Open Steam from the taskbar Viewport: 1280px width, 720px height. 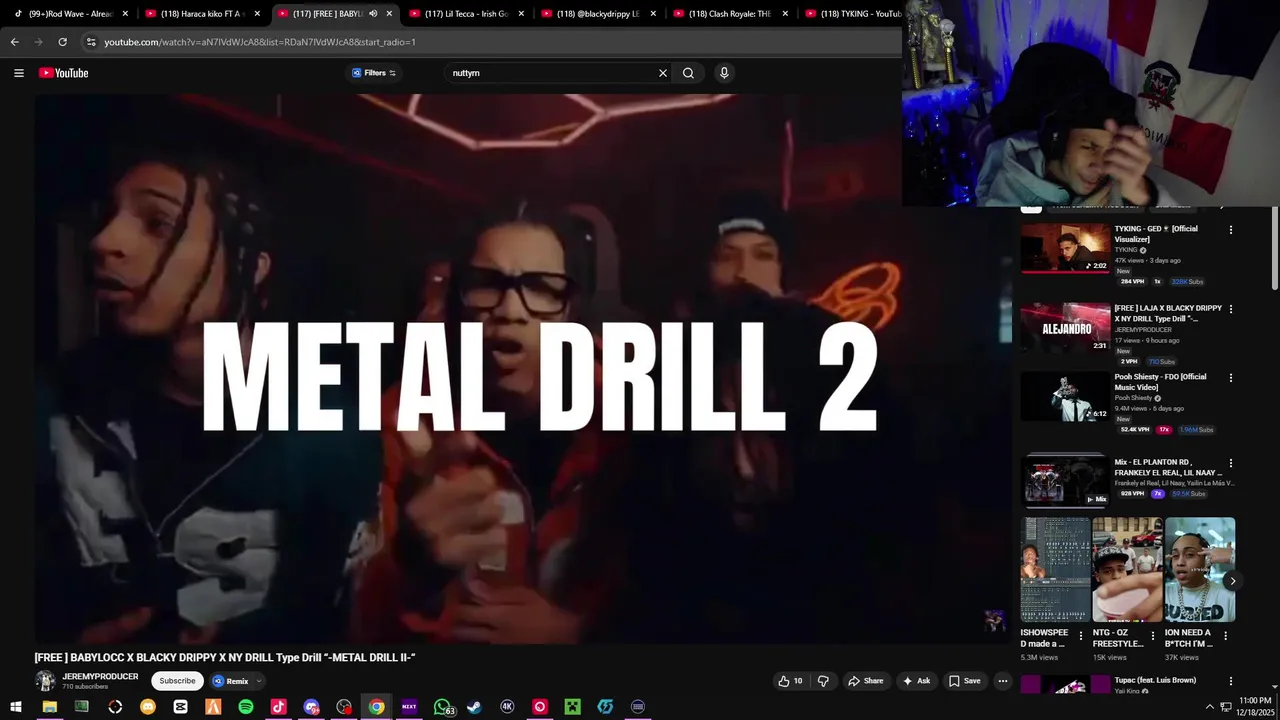(x=474, y=707)
